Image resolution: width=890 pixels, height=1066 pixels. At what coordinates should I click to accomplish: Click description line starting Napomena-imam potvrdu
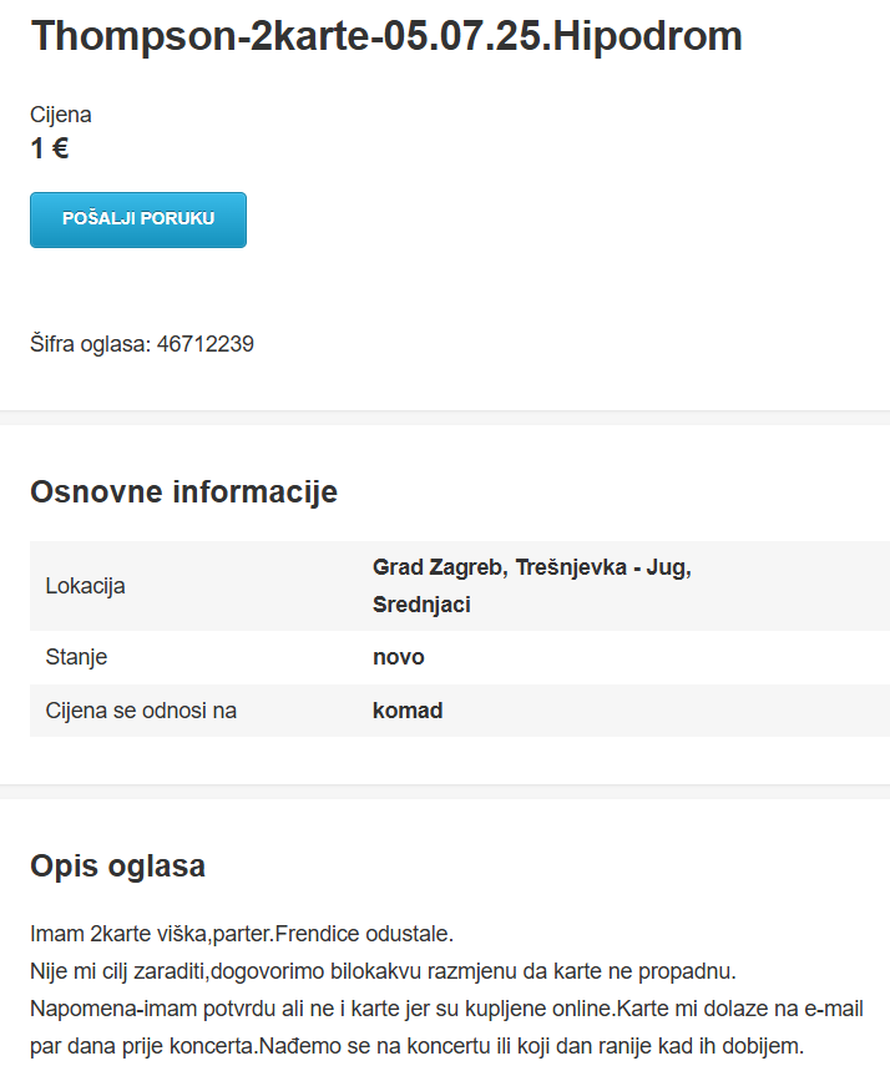click(x=447, y=1008)
